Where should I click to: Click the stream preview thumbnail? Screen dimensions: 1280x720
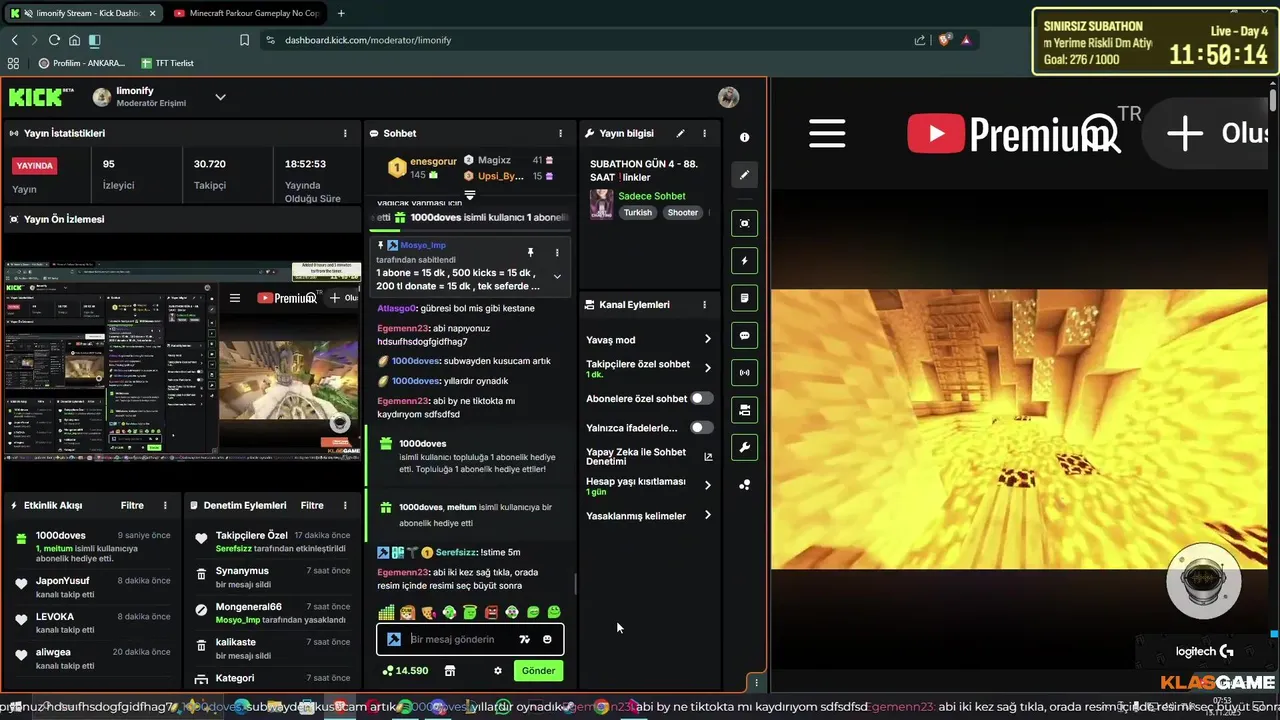coord(182,360)
